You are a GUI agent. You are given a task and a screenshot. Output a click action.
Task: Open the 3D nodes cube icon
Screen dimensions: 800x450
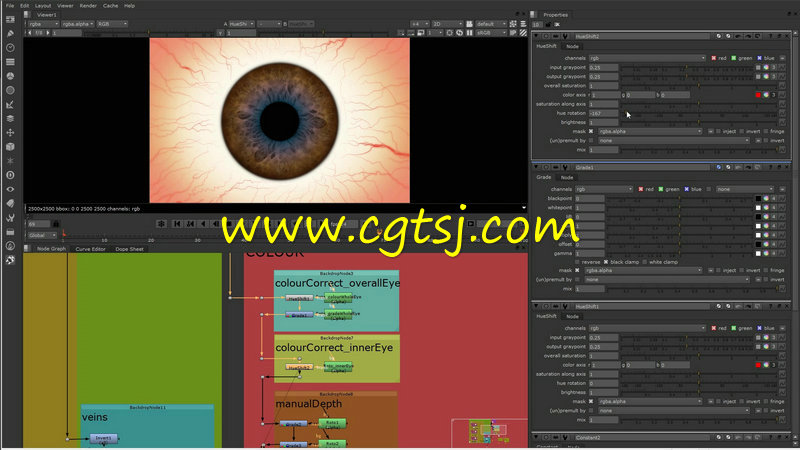[x=10, y=147]
